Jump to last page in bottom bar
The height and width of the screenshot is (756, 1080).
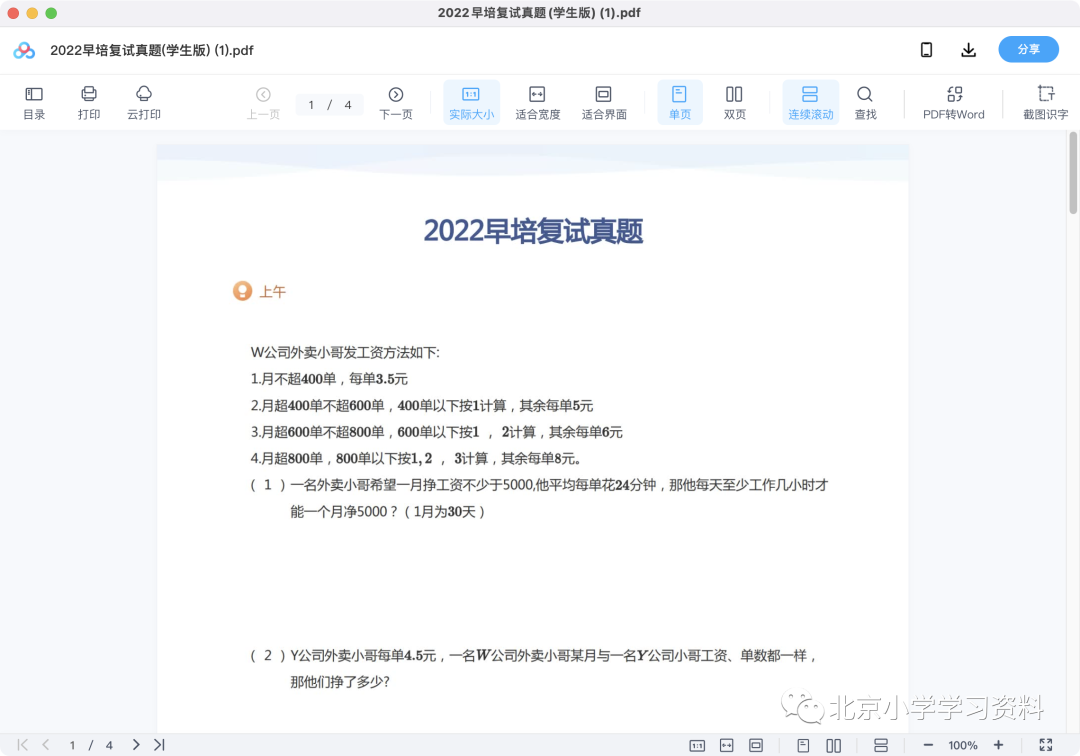click(x=159, y=744)
